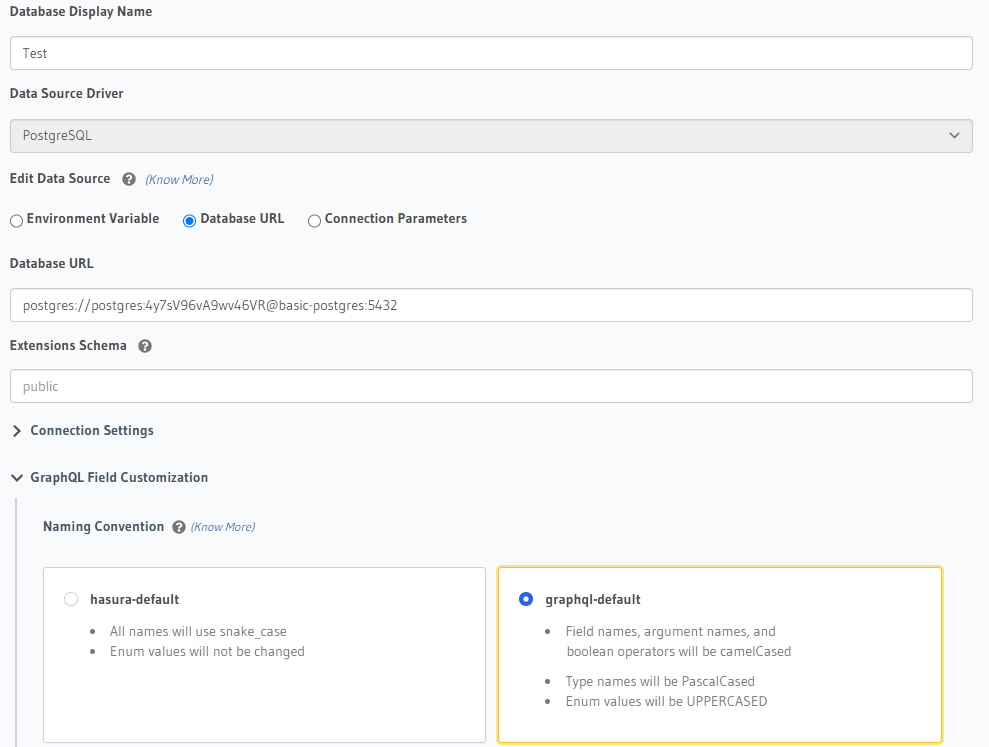Expand the Connection Settings section
Image resolution: width=989 pixels, height=747 pixels.
click(90, 431)
